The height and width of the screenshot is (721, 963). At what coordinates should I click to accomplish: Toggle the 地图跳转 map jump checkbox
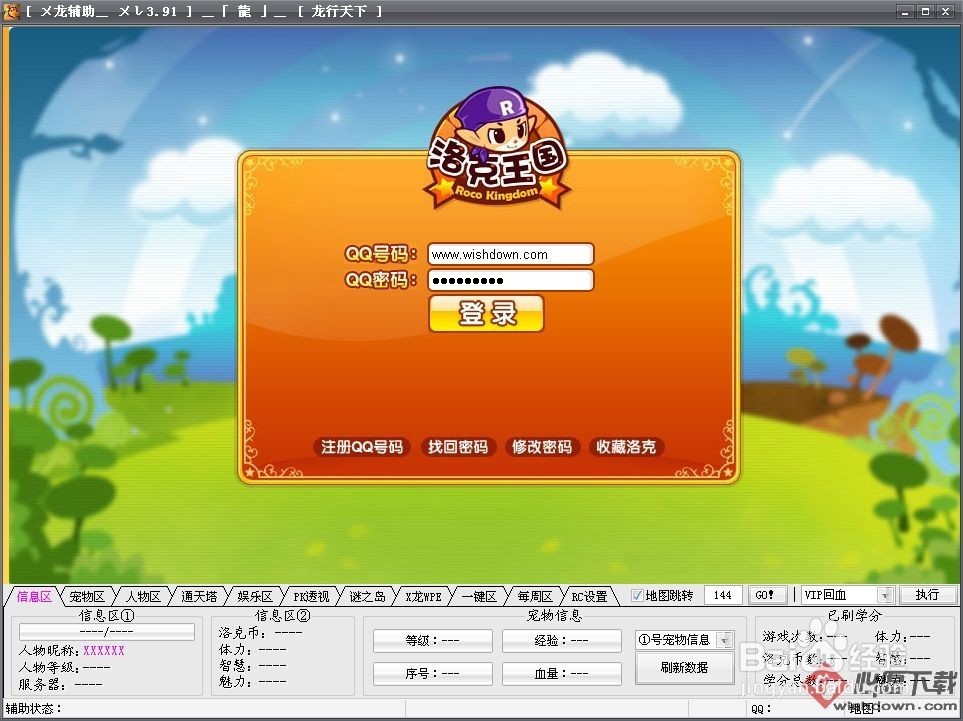click(637, 594)
